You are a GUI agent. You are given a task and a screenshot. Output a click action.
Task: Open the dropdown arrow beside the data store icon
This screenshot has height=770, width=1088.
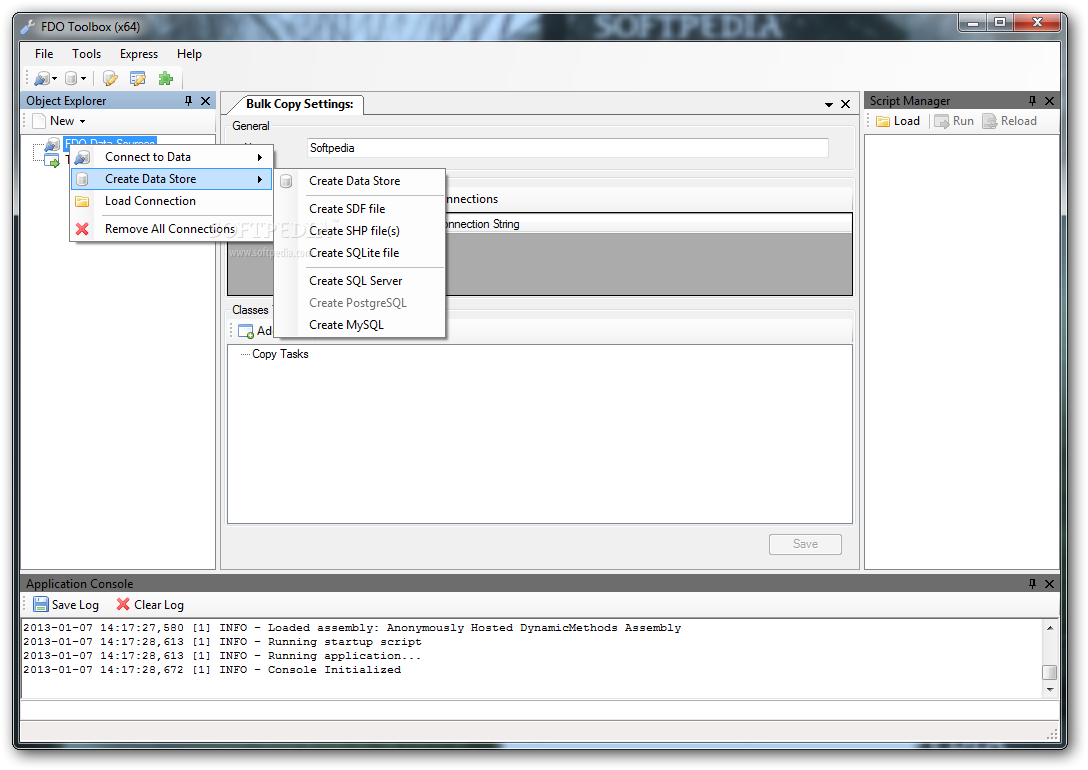coord(83,78)
